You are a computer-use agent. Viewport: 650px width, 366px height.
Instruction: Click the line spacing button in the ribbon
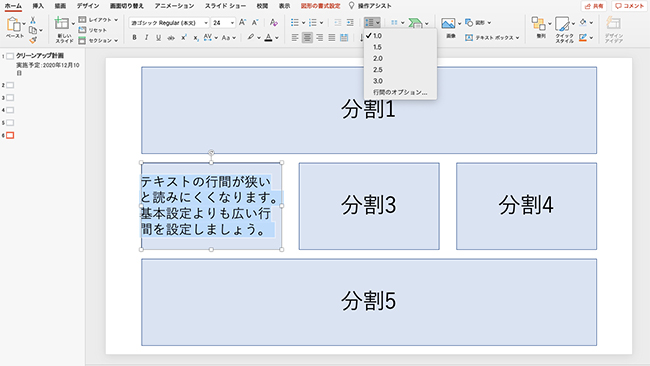(x=372, y=22)
